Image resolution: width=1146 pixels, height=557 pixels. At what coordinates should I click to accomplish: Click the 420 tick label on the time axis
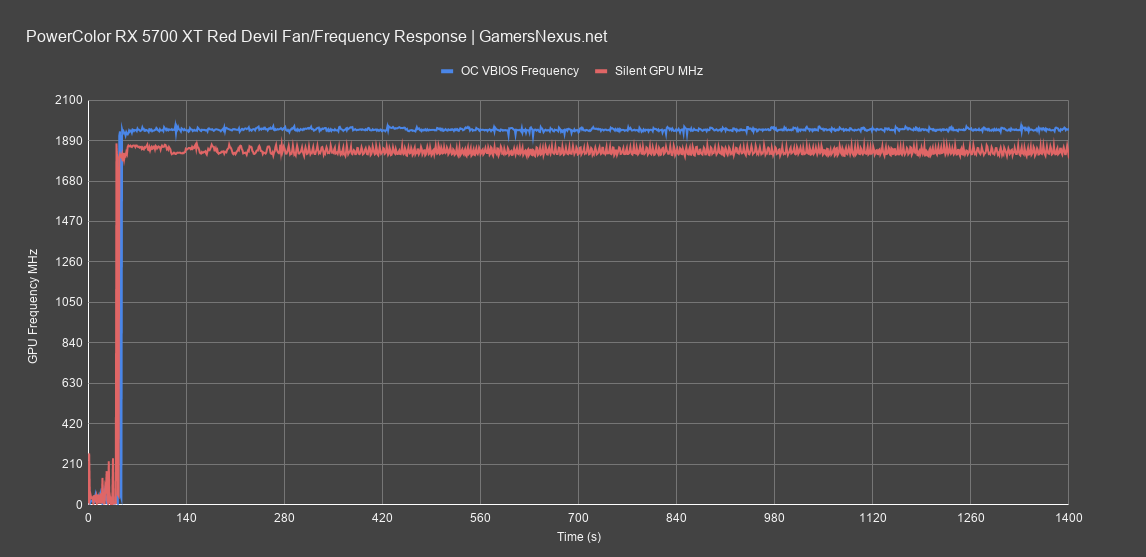tap(382, 518)
